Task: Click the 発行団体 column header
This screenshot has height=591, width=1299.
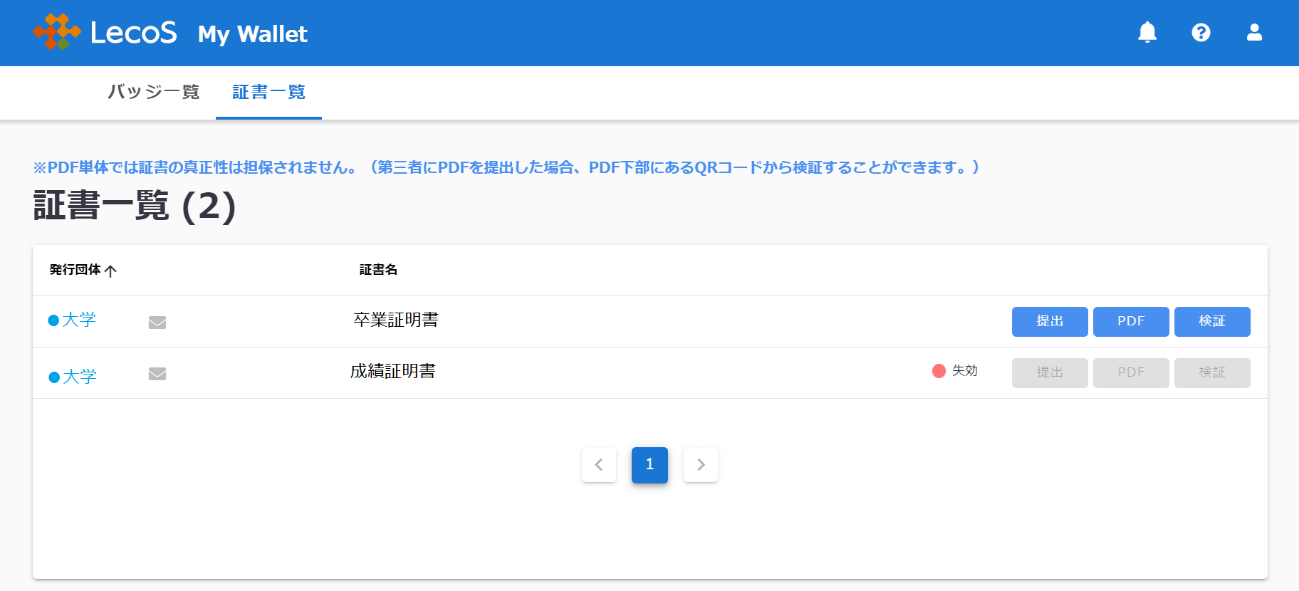Action: coord(75,270)
